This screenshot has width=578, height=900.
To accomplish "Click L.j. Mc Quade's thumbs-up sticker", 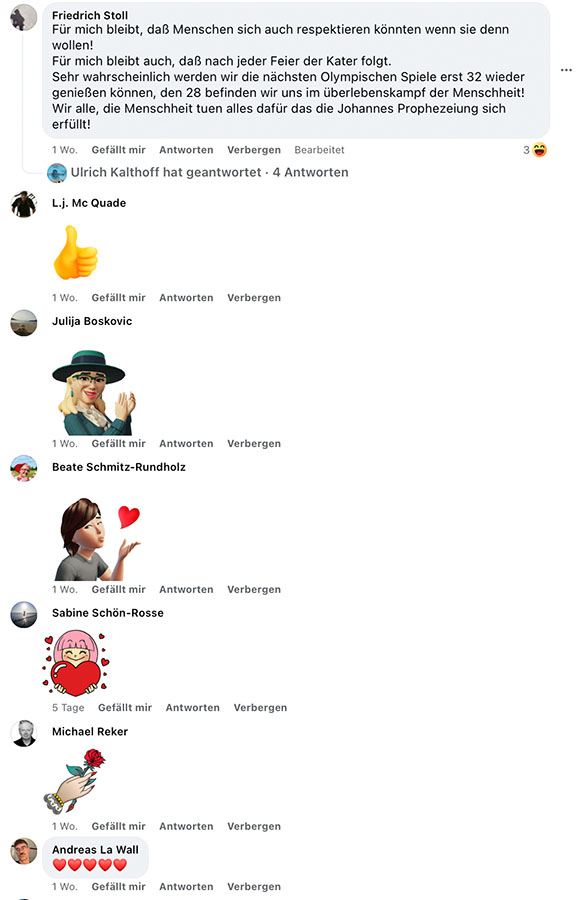I will (x=76, y=253).
